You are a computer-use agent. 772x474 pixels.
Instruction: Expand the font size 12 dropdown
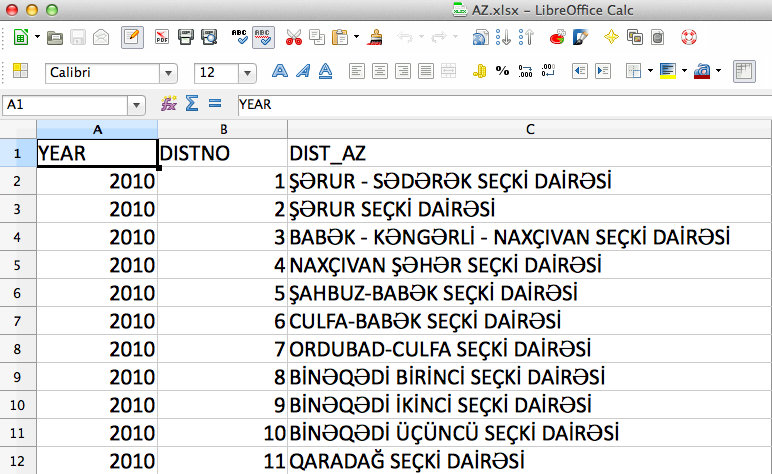coord(246,73)
